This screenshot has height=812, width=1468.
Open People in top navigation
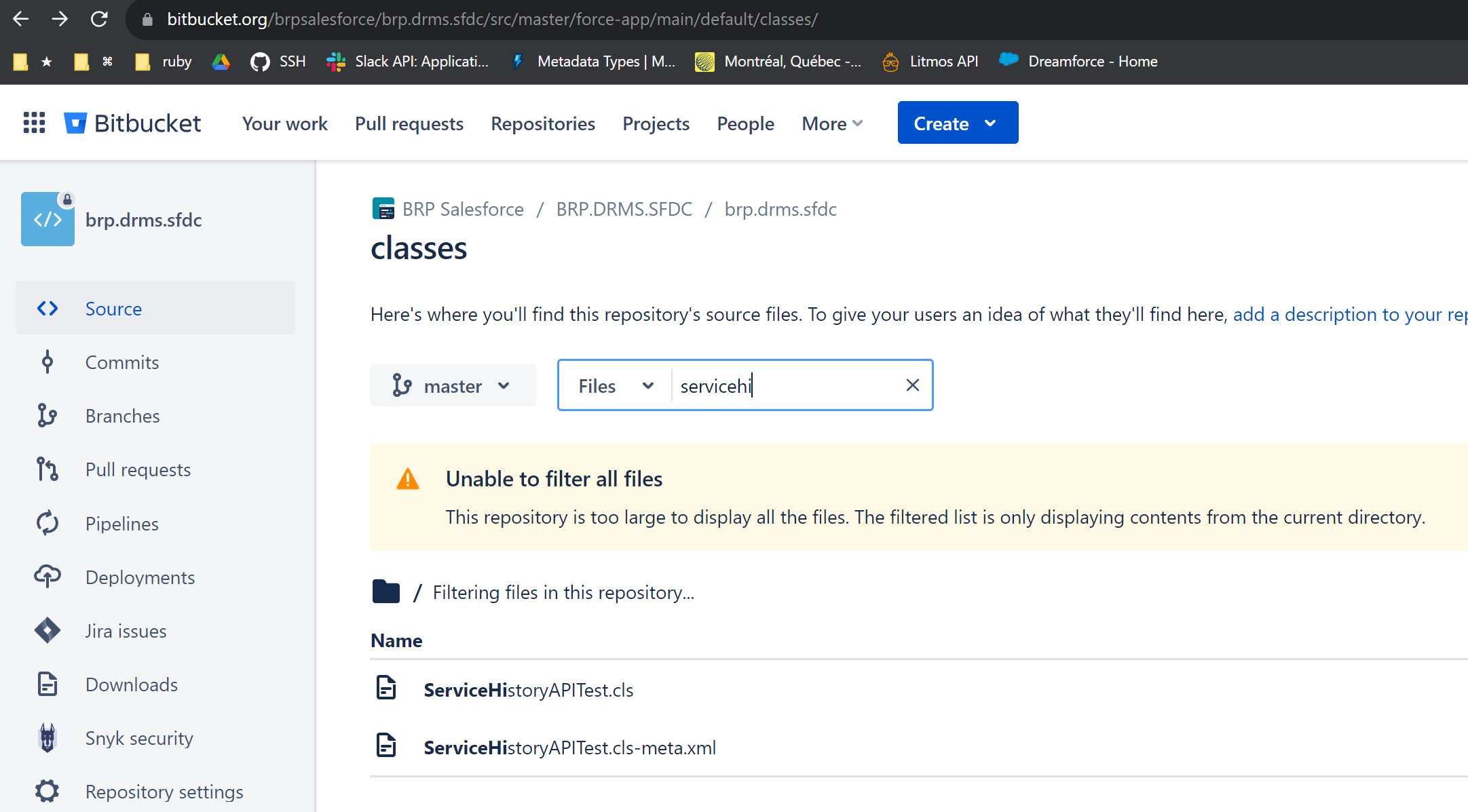745,123
